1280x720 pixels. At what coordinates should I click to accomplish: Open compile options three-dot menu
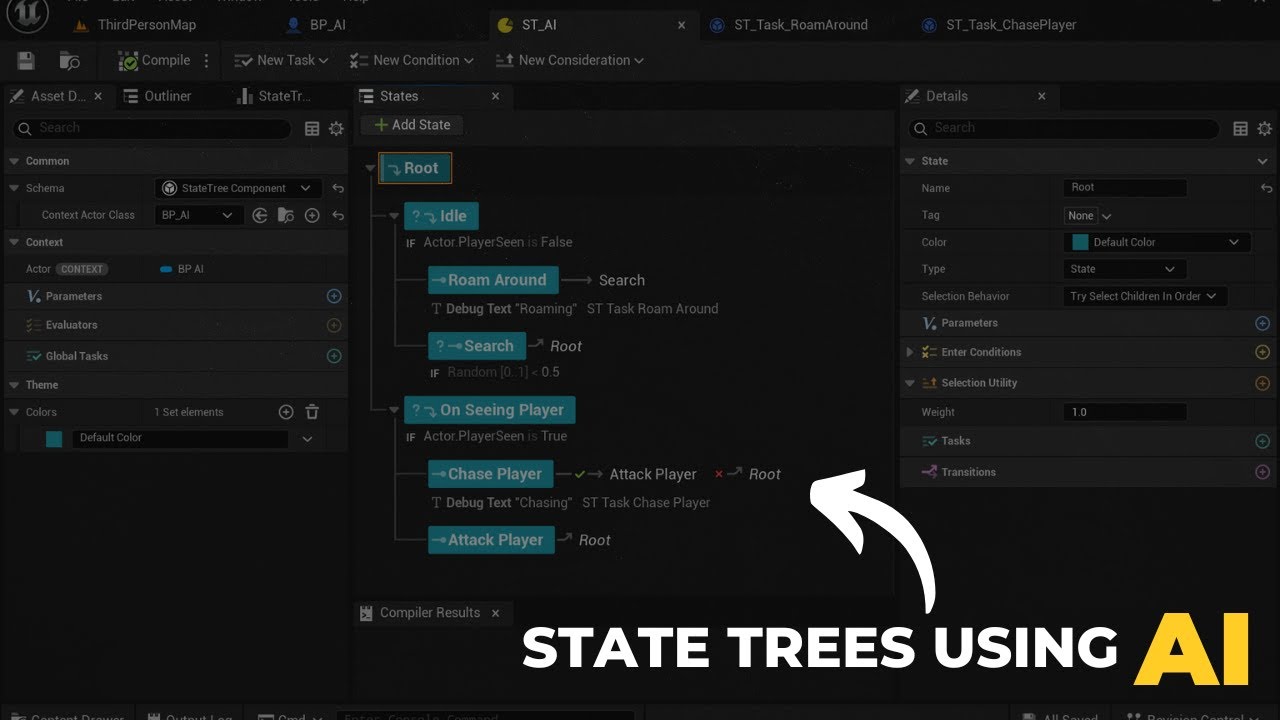[x=207, y=61]
